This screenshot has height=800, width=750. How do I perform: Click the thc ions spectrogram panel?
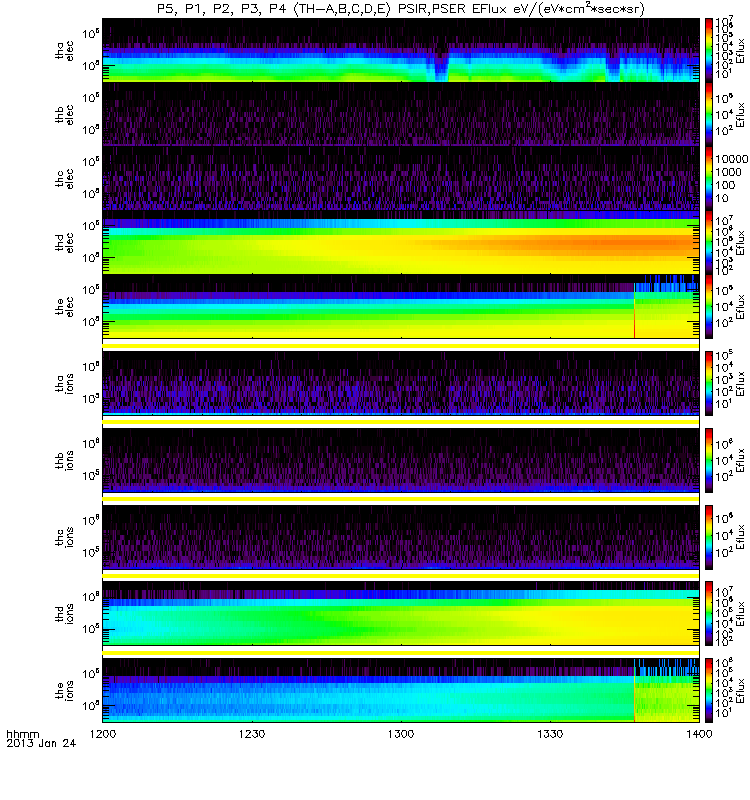401,537
